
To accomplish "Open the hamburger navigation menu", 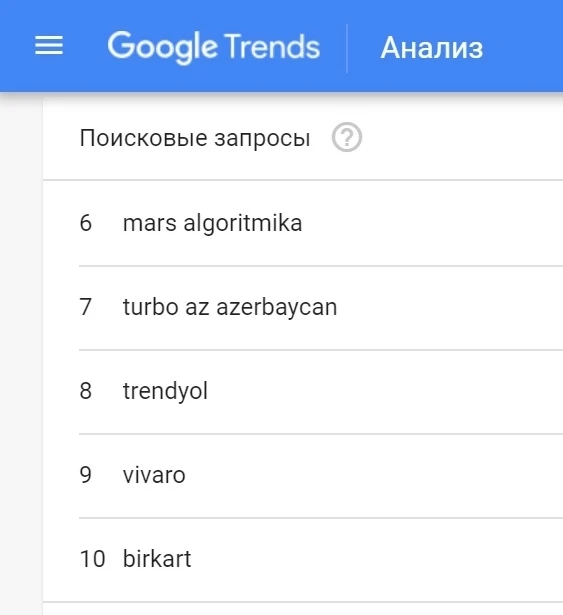I will point(49,45).
